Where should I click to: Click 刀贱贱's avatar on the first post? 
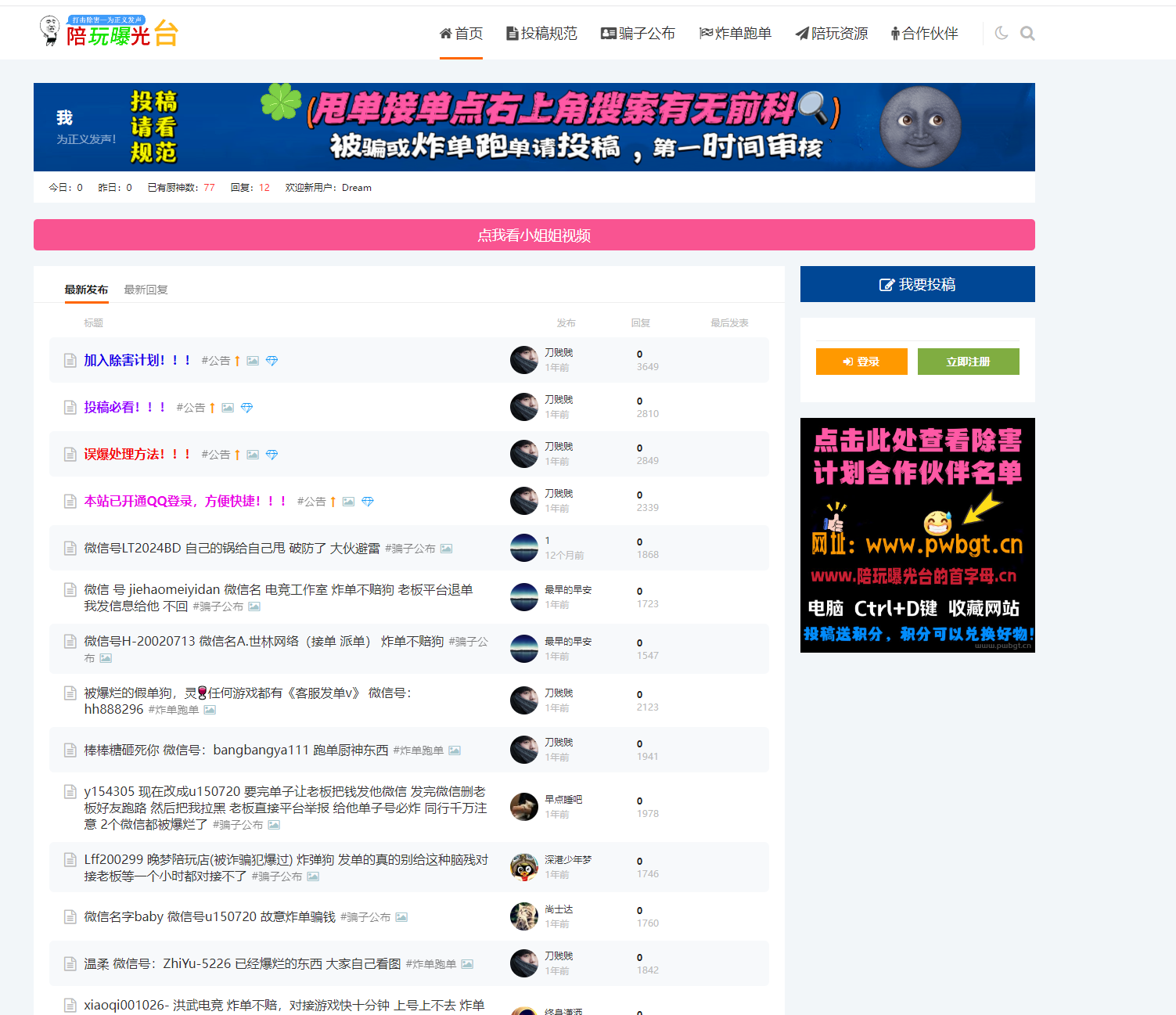[x=523, y=360]
